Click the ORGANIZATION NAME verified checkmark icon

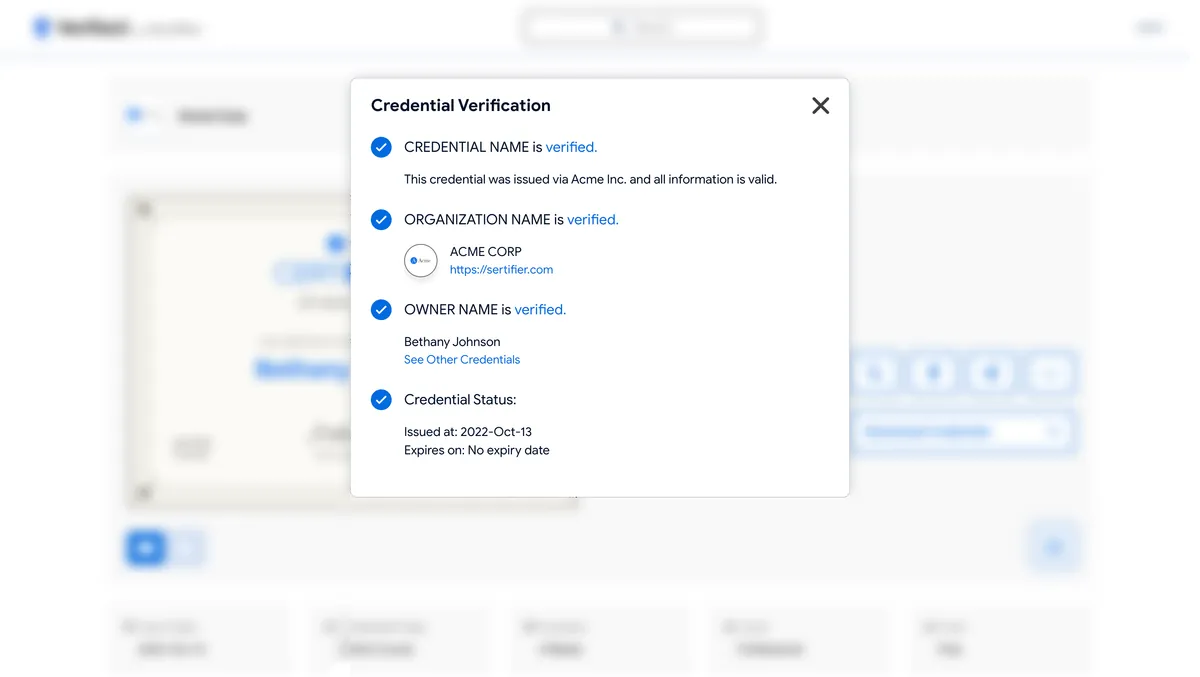tap(381, 220)
